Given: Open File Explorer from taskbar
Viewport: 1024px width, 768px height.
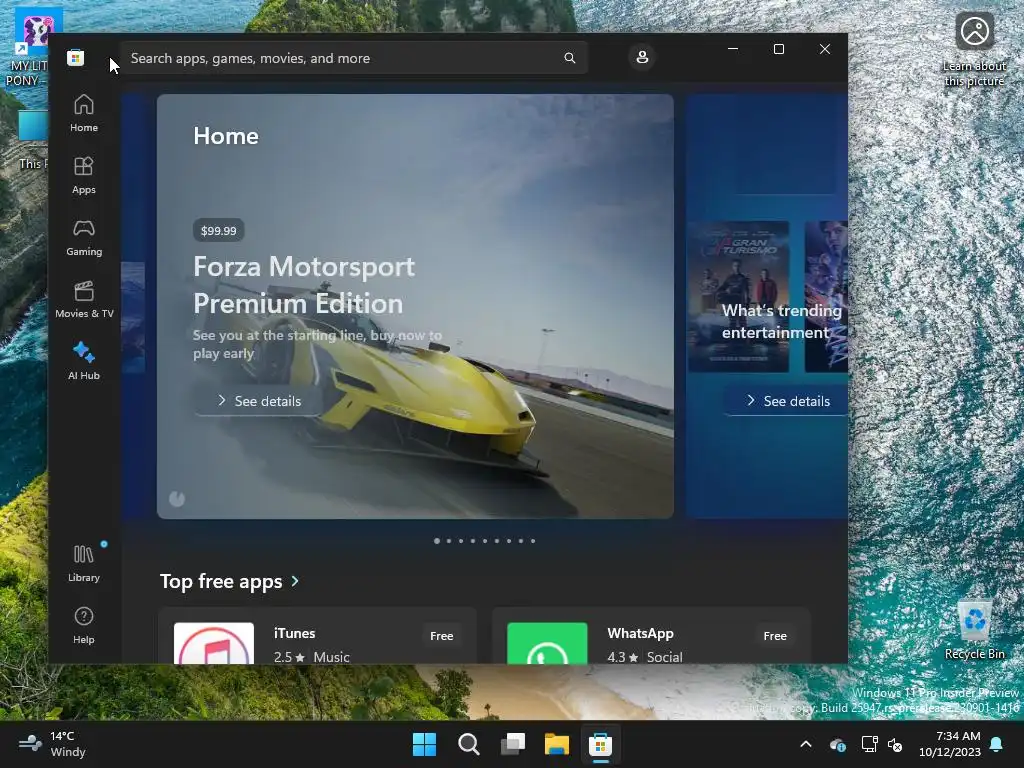Looking at the screenshot, I should click(x=556, y=744).
